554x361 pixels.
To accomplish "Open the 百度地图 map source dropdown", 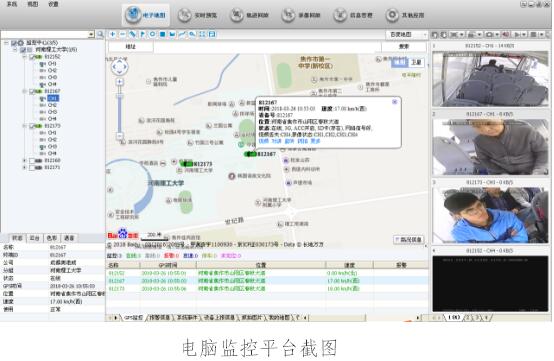I will pyautogui.click(x=406, y=35).
